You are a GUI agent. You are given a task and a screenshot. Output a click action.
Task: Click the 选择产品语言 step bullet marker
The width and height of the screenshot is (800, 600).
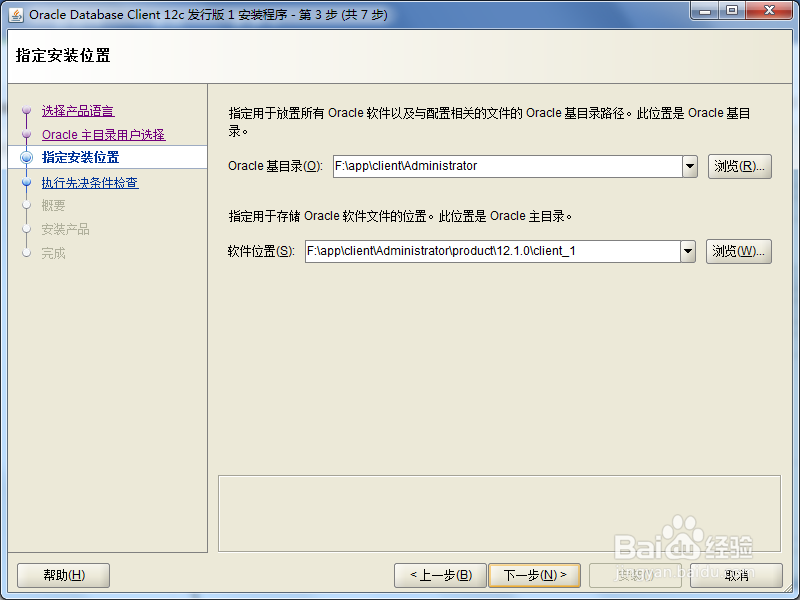click(x=27, y=110)
